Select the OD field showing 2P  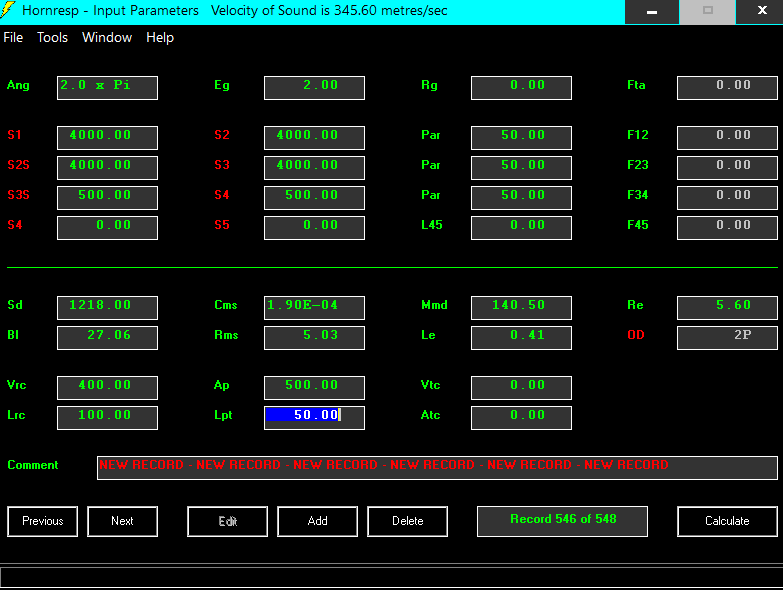tap(727, 337)
